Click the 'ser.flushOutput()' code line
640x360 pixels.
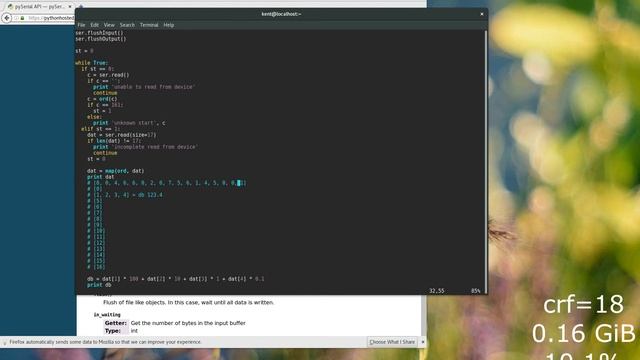101,39
